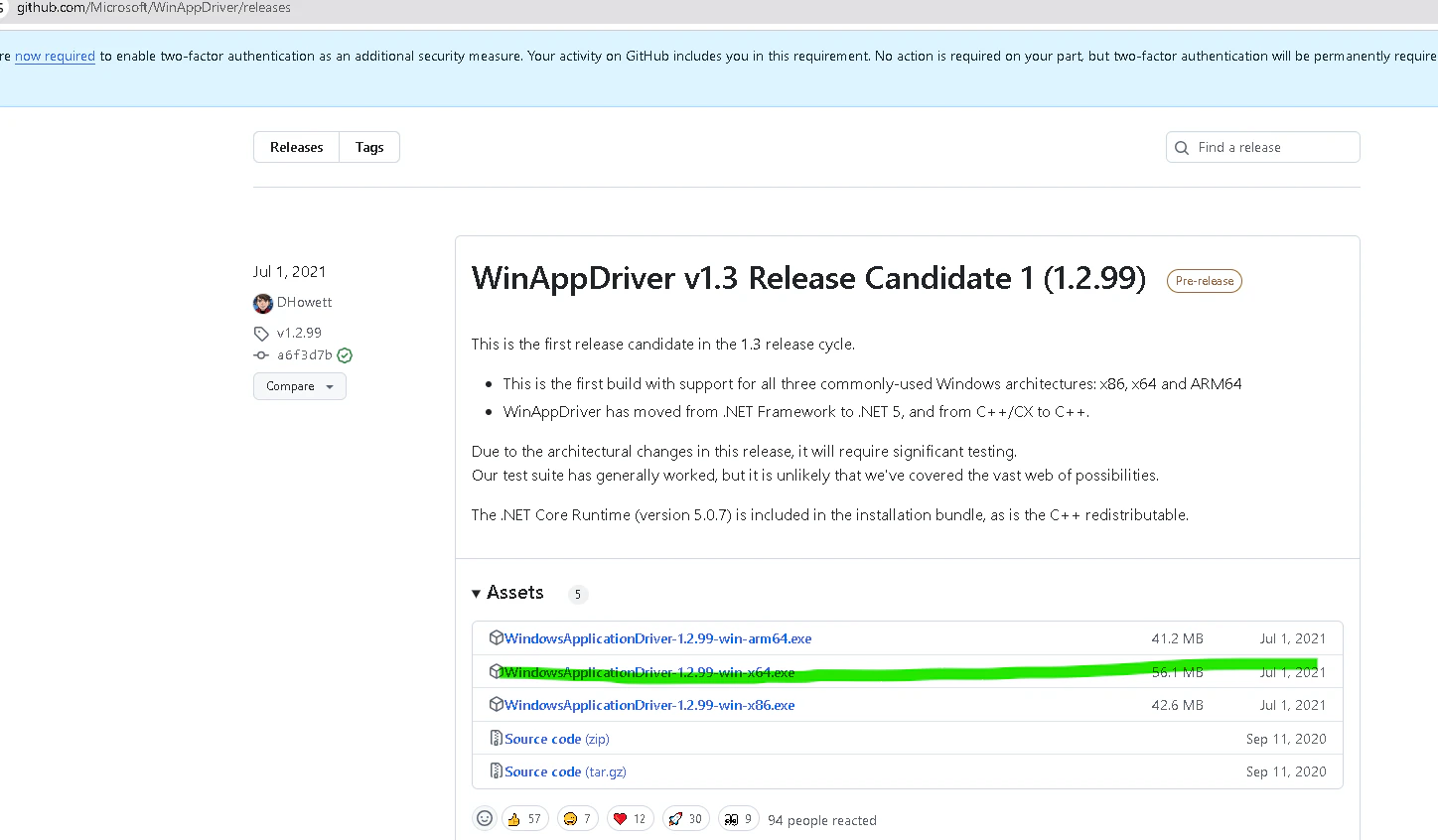Click the package icon for the win-arm64.exe asset
Viewport: 1438px width, 840px height.
click(x=497, y=637)
